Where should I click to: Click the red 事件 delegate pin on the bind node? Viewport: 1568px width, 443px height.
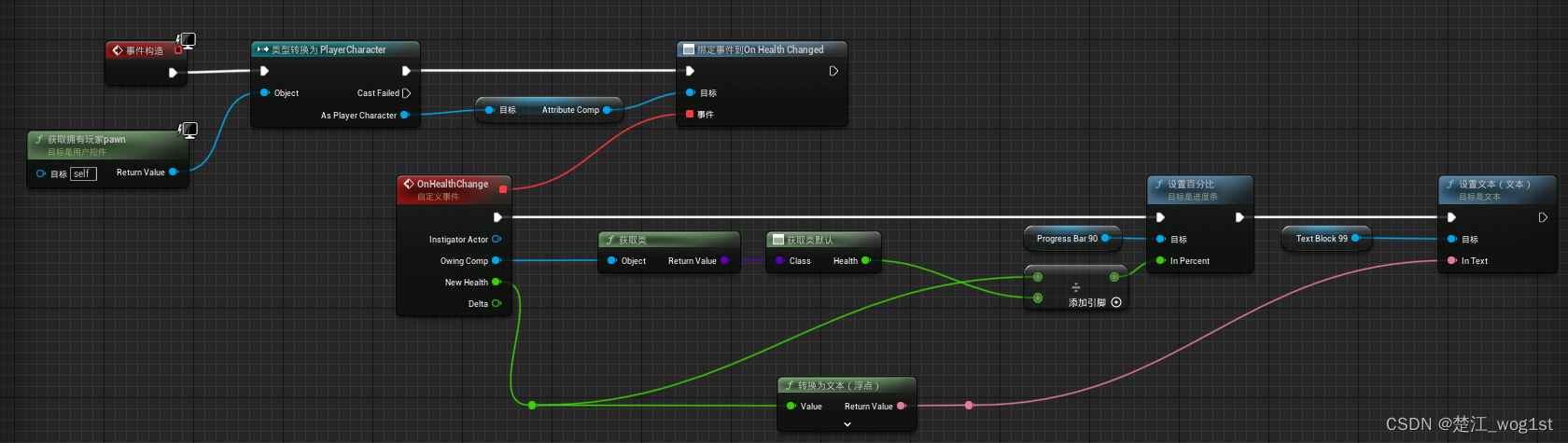(690, 114)
